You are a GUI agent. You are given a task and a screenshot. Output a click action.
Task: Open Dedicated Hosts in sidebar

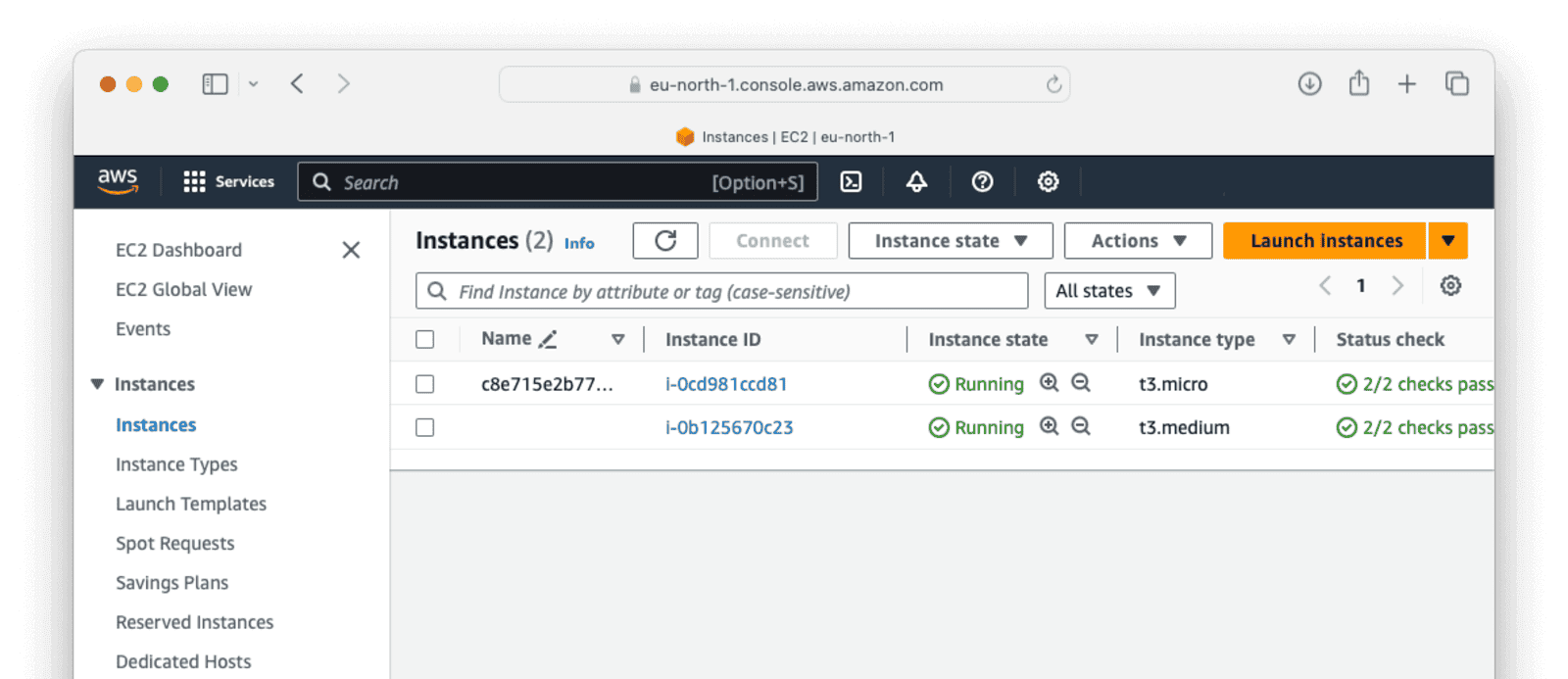pyautogui.click(x=183, y=661)
